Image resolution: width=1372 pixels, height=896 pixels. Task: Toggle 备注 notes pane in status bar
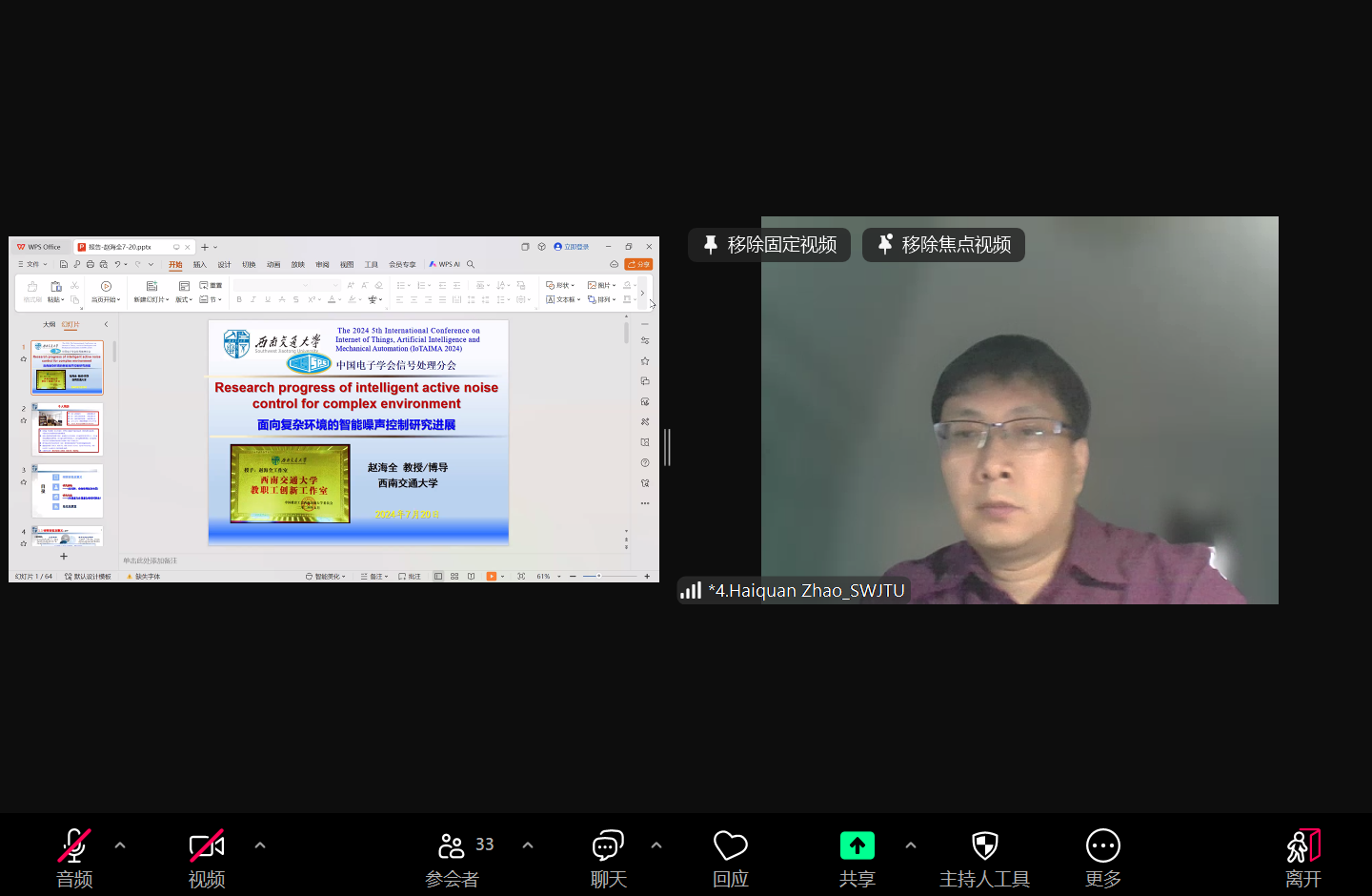374,577
